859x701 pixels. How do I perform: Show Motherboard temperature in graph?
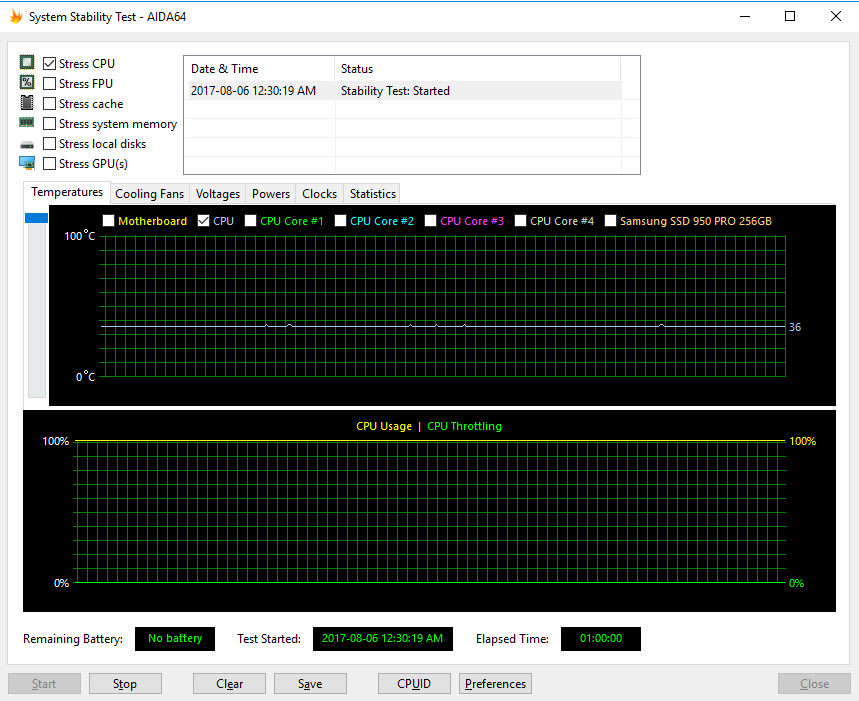pyautogui.click(x=109, y=221)
